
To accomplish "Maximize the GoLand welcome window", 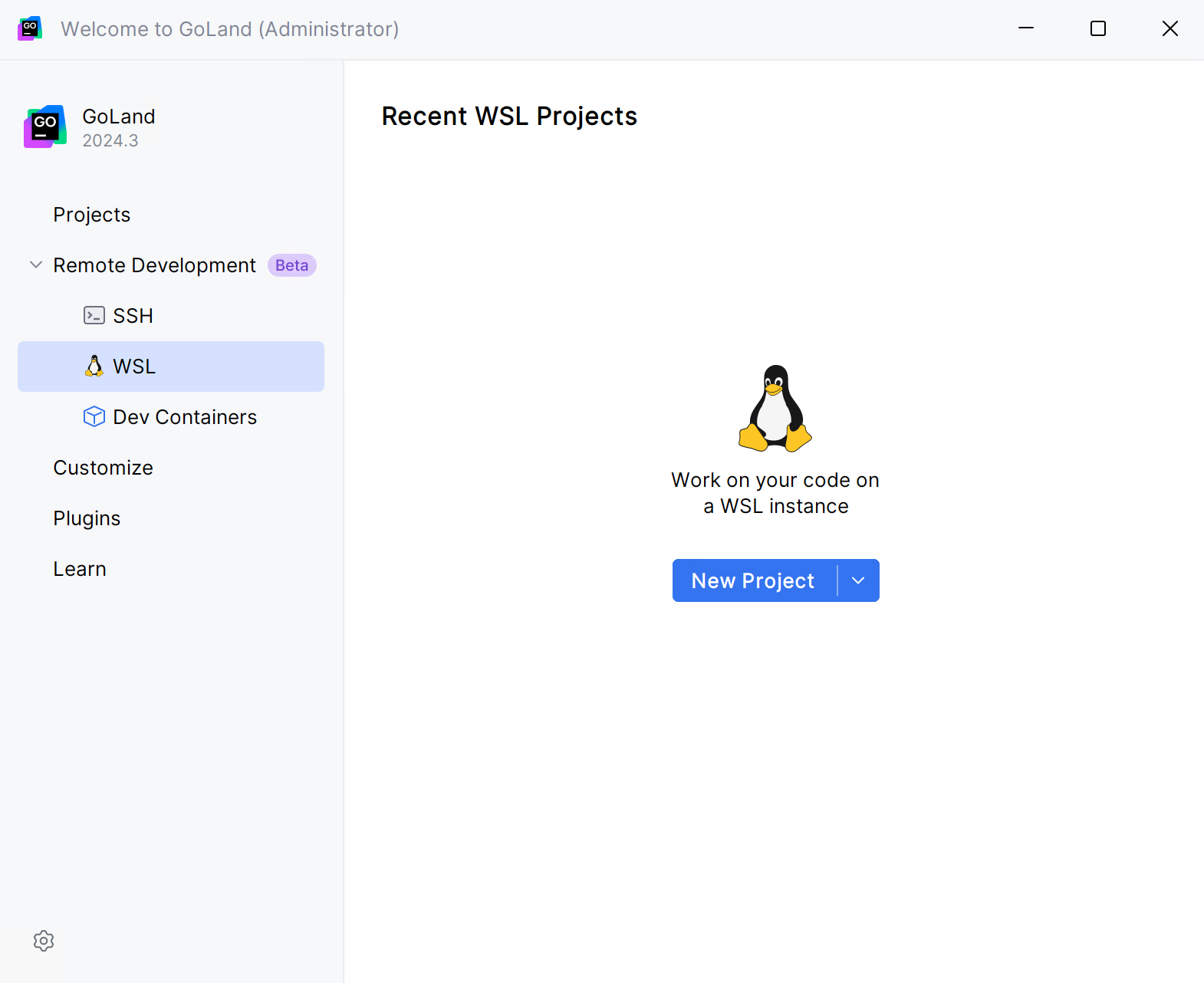I will coord(1098,28).
